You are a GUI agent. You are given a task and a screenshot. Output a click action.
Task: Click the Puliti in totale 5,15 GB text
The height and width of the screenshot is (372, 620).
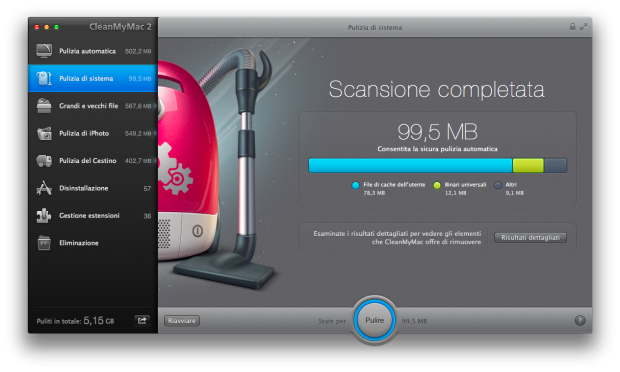point(75,321)
